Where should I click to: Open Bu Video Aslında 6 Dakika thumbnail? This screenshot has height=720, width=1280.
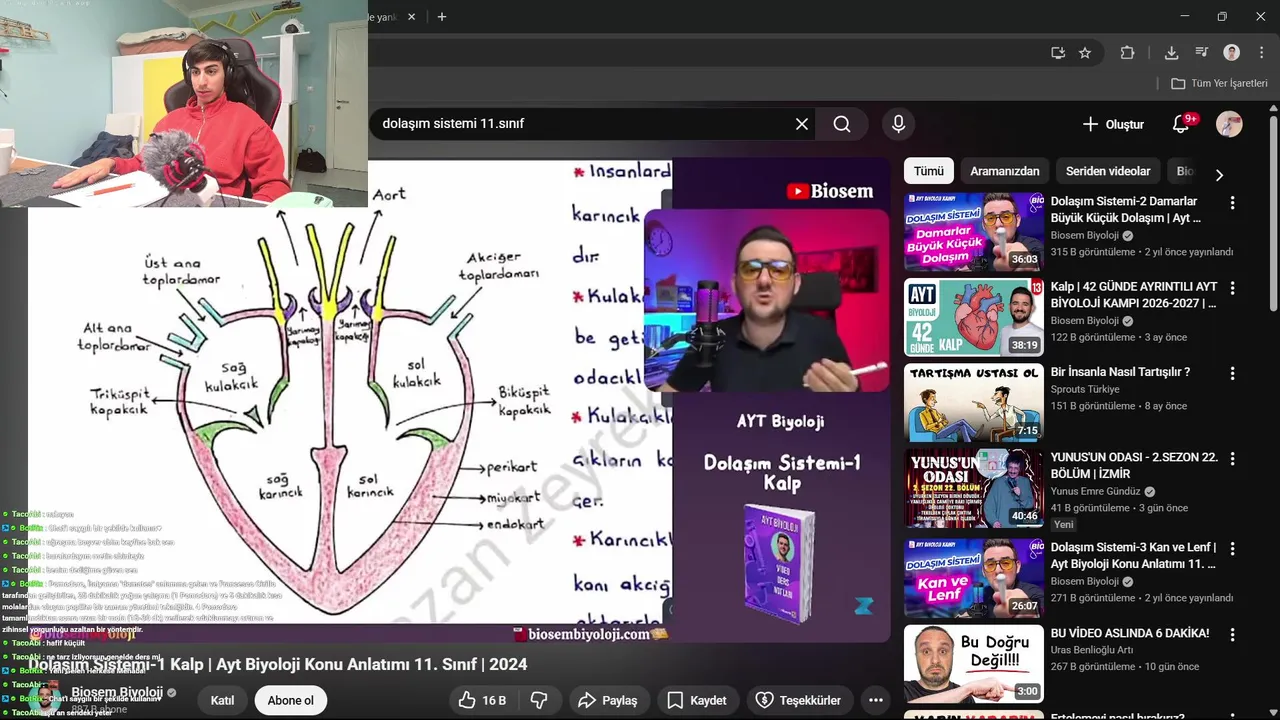tap(974, 664)
